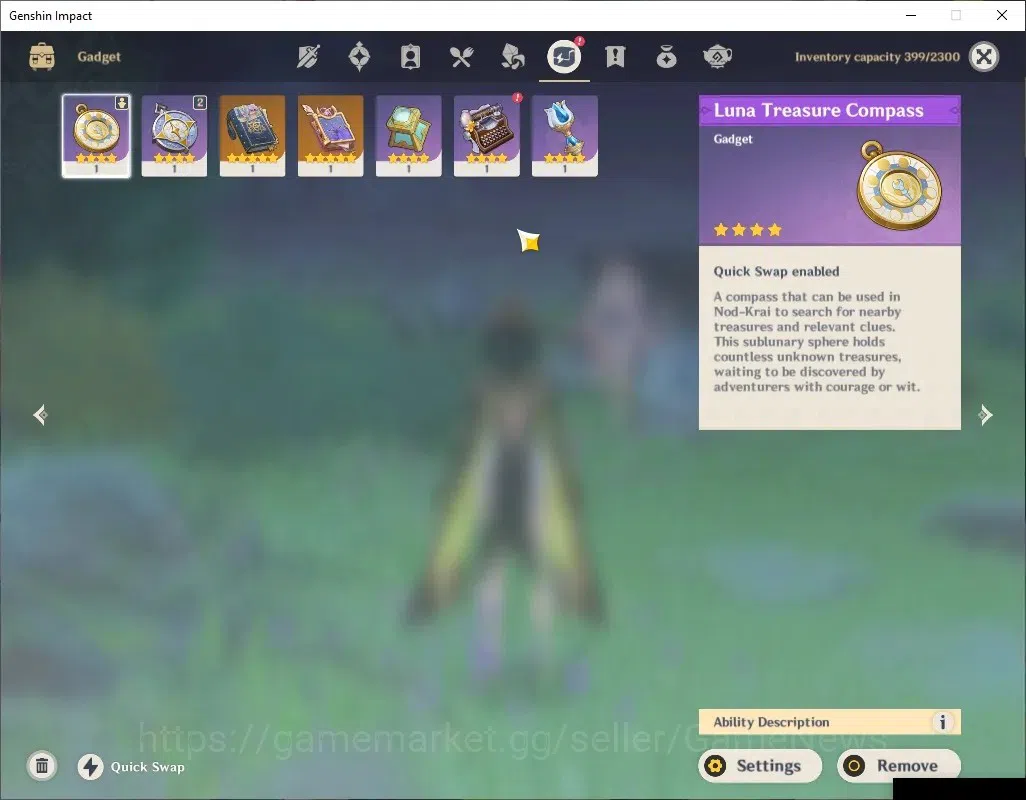
Task: Toggle Quick Swap lightning button
Action: [x=90, y=767]
